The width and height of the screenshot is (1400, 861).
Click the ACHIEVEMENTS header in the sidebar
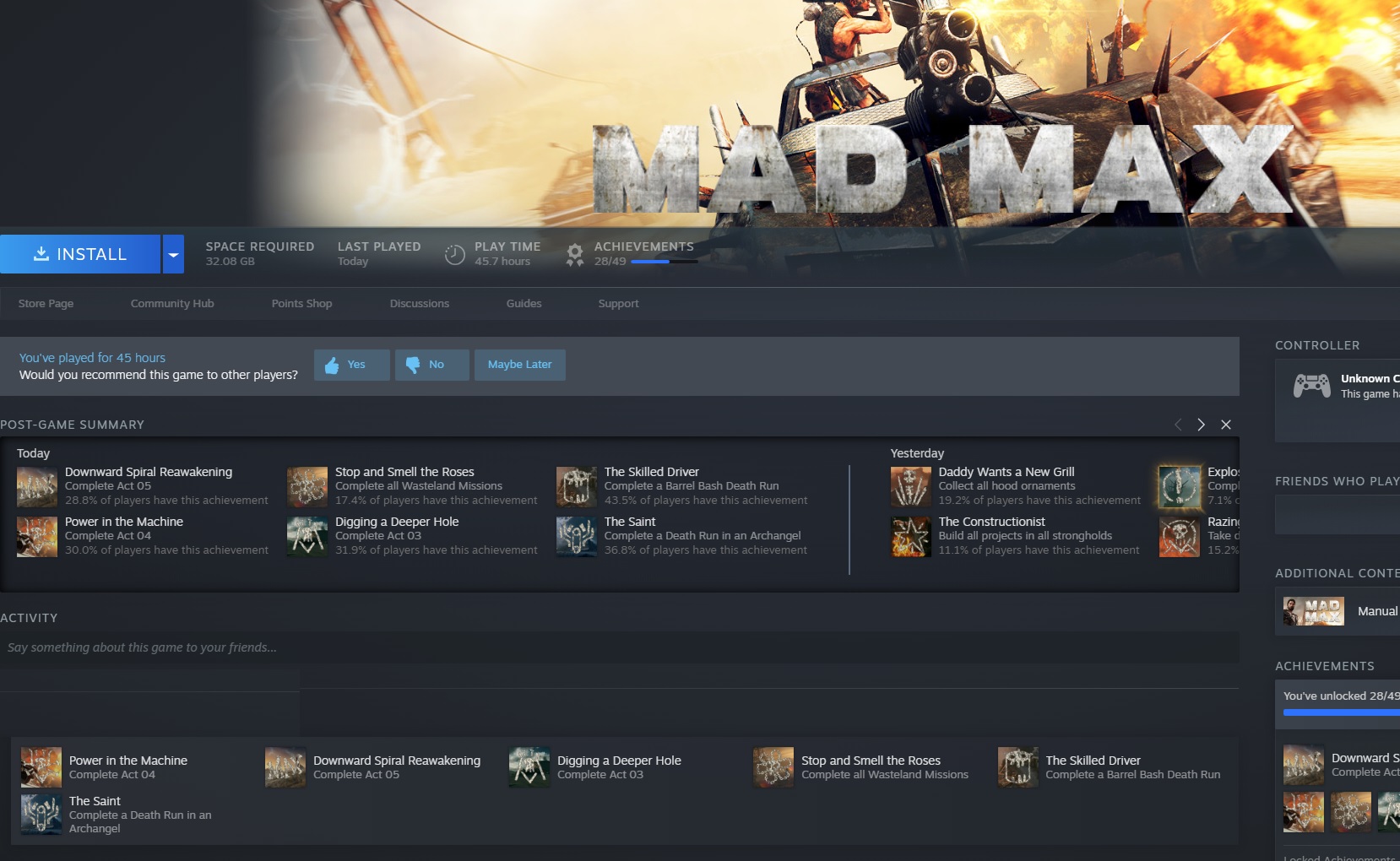(1324, 666)
